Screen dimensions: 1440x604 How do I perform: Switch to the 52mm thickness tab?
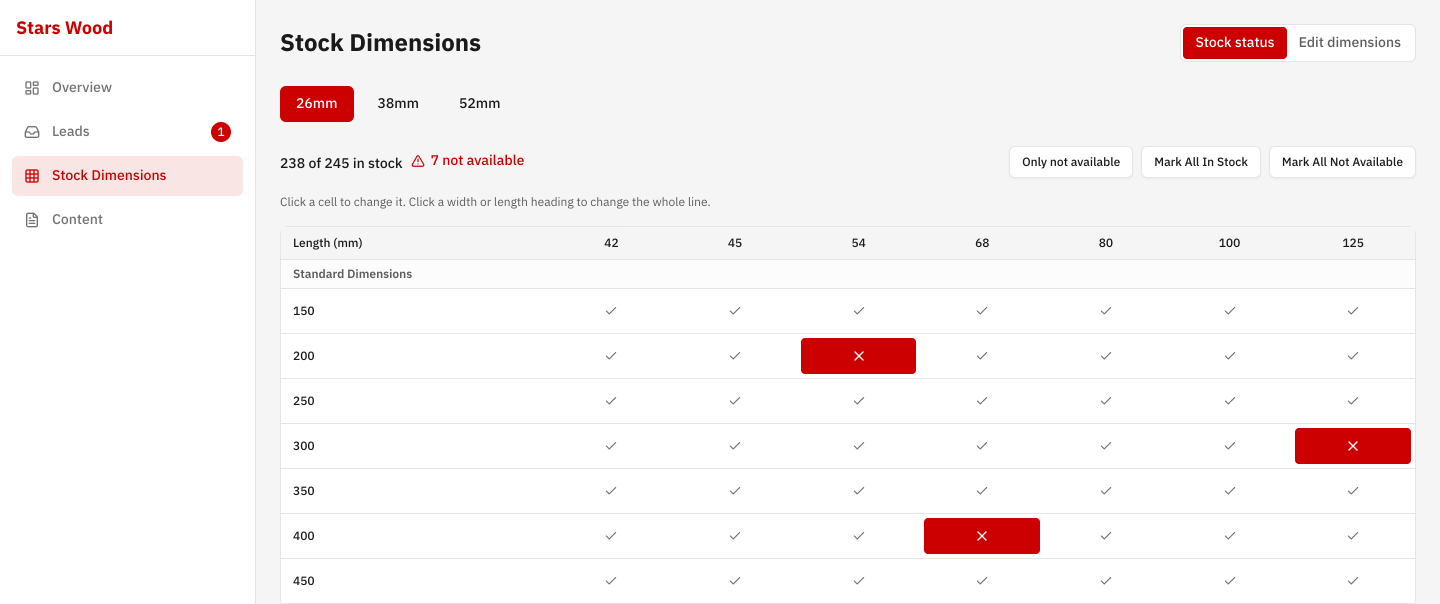(480, 104)
